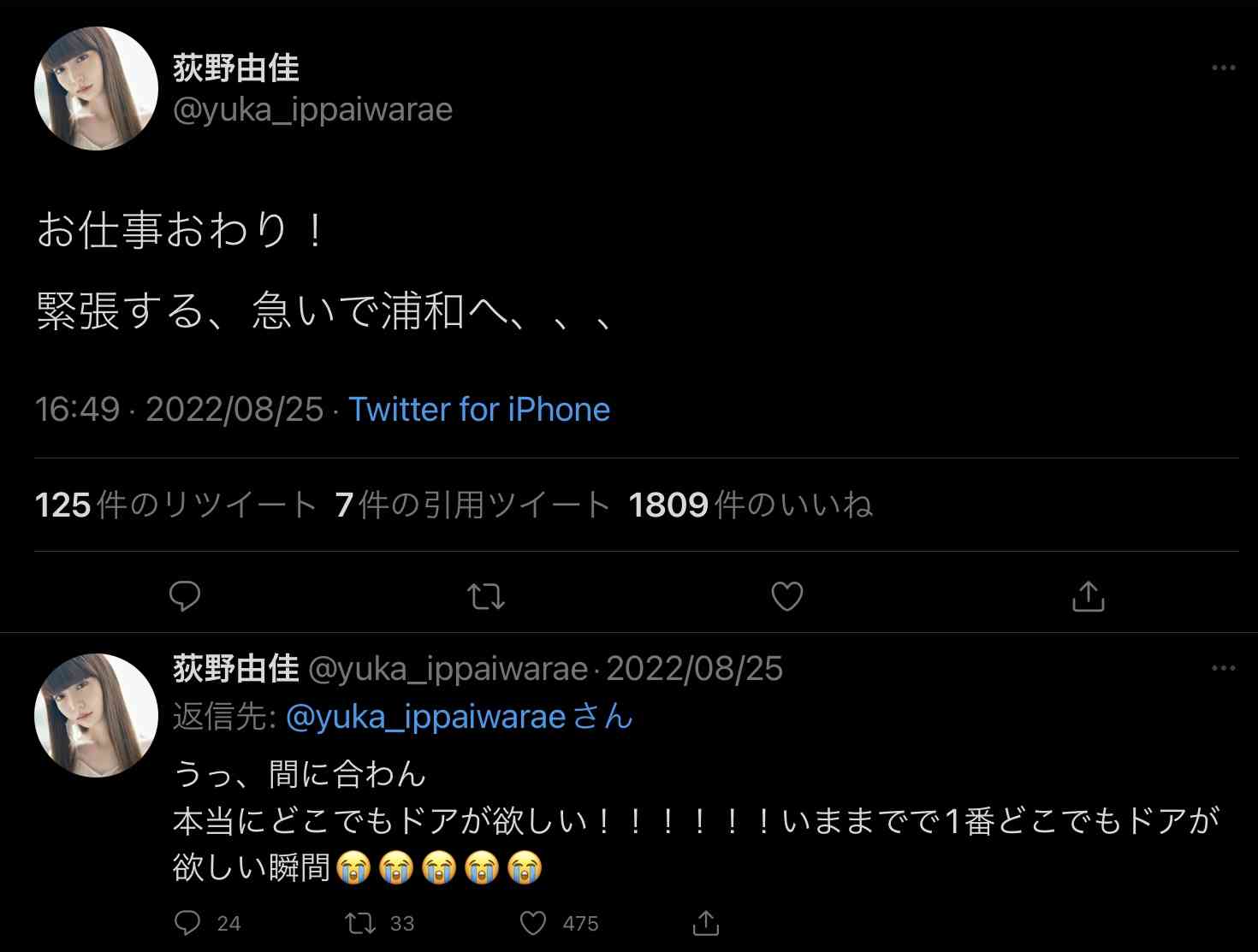View the 125件のリツイート list
This screenshot has width=1258, height=952.
click(x=175, y=505)
